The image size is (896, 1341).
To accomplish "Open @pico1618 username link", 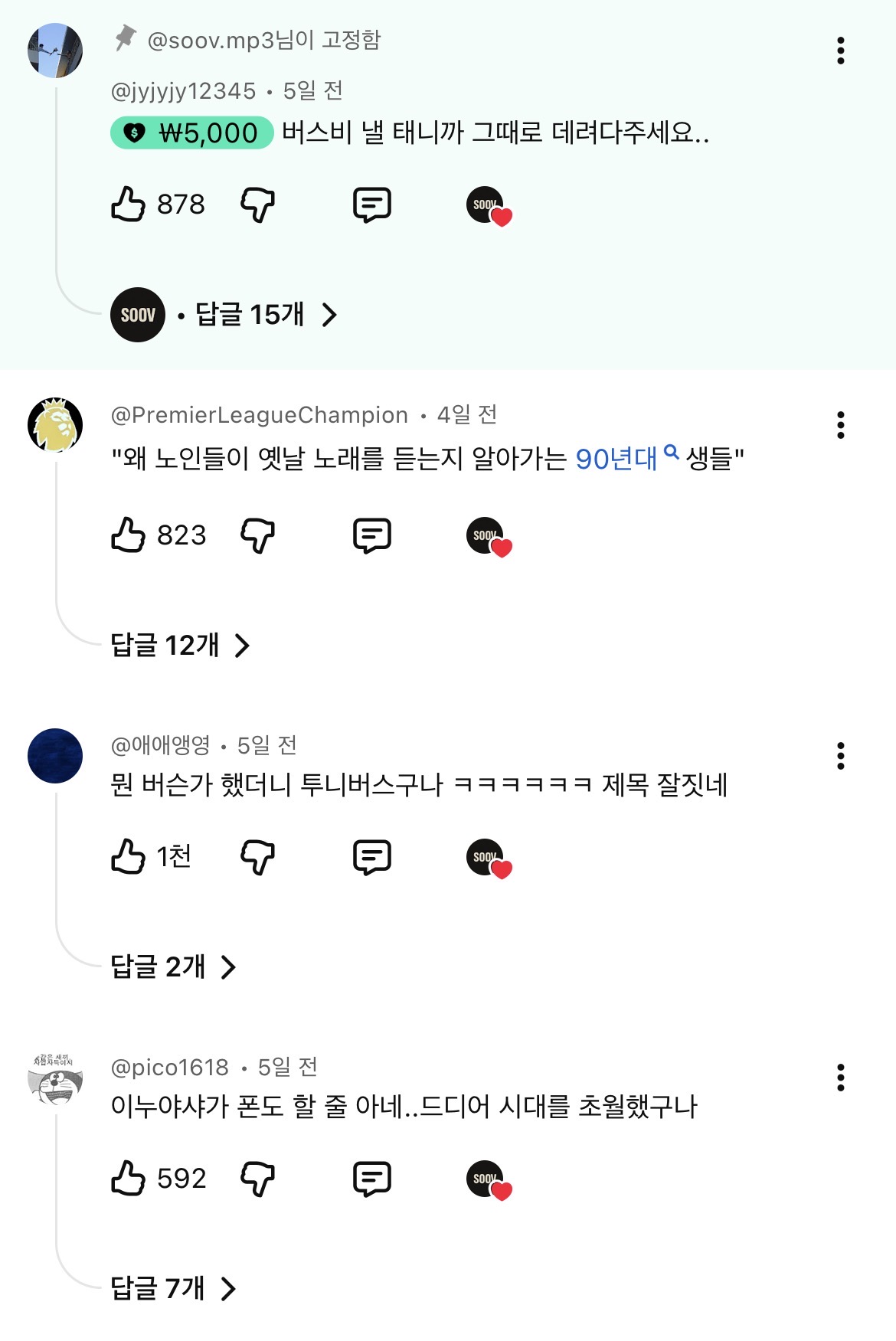I will coord(170,1067).
